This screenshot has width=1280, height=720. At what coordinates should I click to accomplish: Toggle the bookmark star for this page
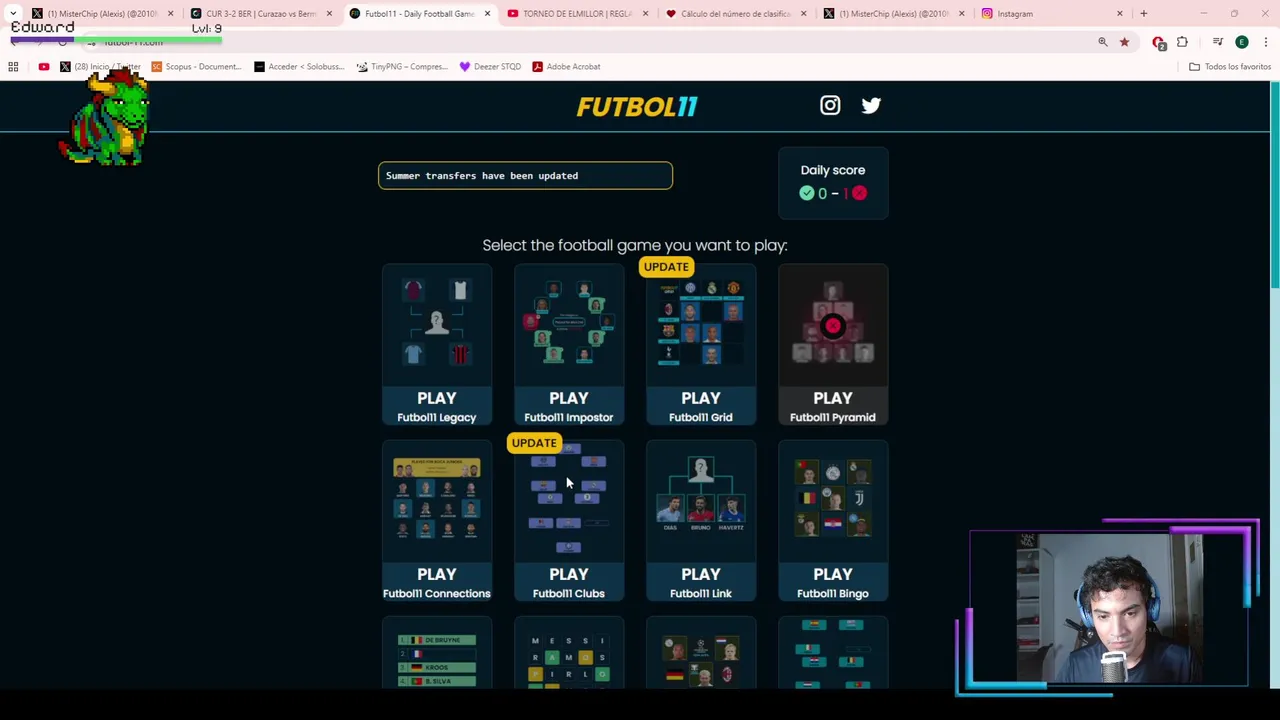point(1124,42)
